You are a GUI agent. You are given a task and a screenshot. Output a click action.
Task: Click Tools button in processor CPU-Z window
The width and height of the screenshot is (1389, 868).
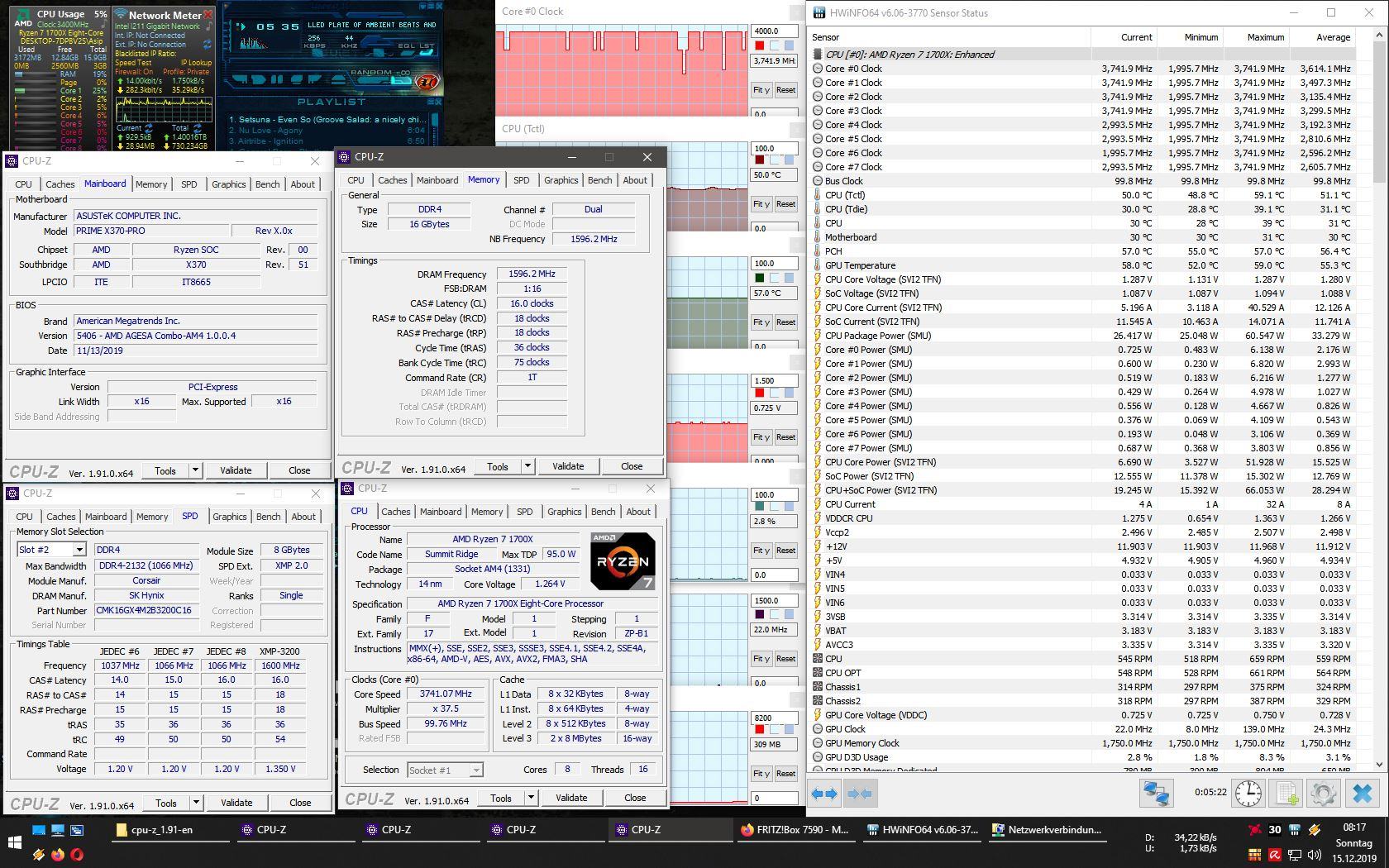pyautogui.click(x=501, y=798)
